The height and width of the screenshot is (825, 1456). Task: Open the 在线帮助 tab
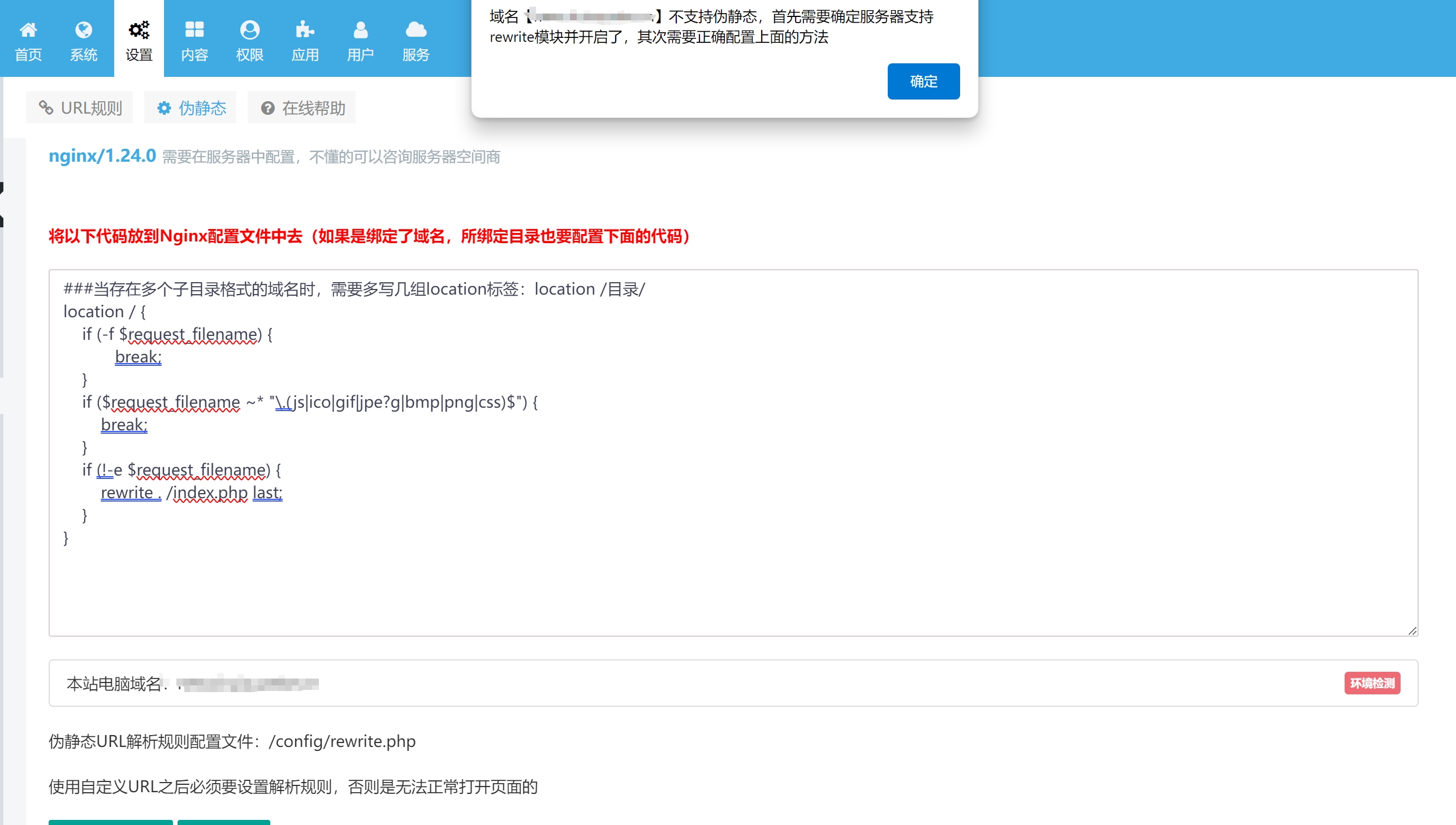pos(302,107)
